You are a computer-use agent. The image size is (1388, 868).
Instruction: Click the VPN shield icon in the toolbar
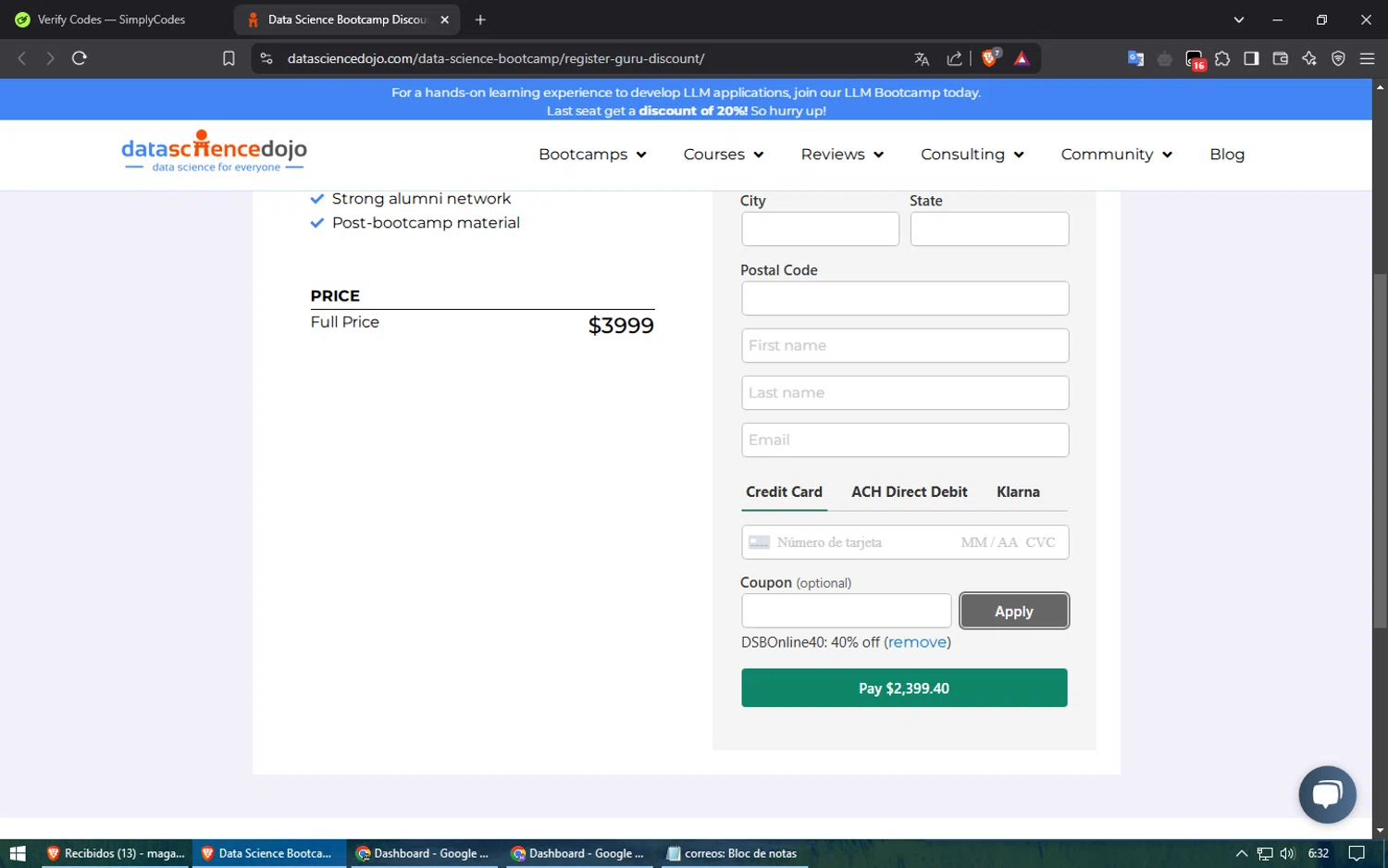(1338, 58)
